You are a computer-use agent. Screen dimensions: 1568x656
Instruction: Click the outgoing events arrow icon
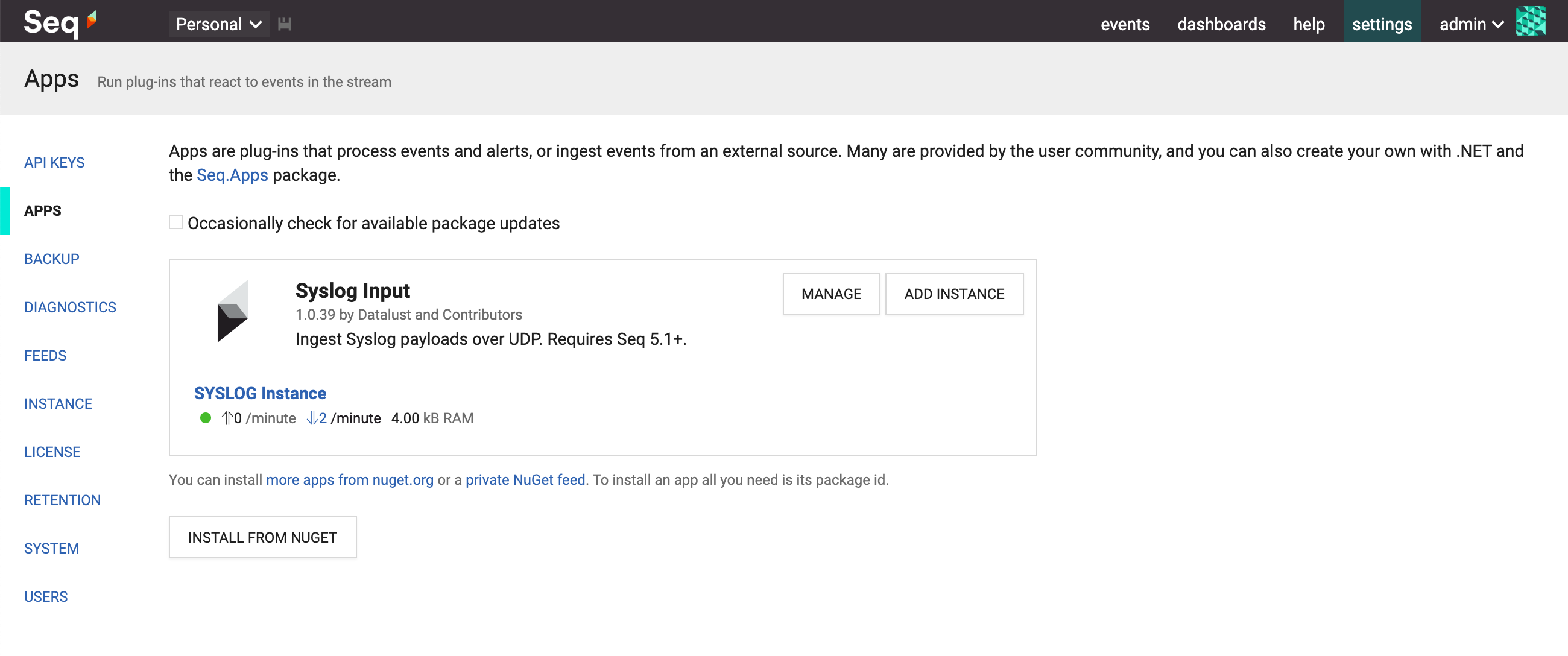(227, 418)
